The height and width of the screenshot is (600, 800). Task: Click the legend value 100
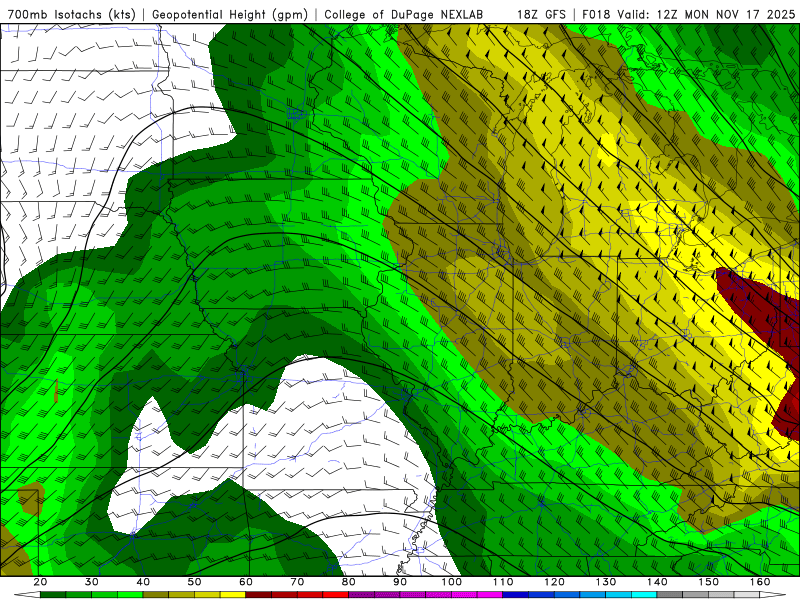click(x=452, y=582)
